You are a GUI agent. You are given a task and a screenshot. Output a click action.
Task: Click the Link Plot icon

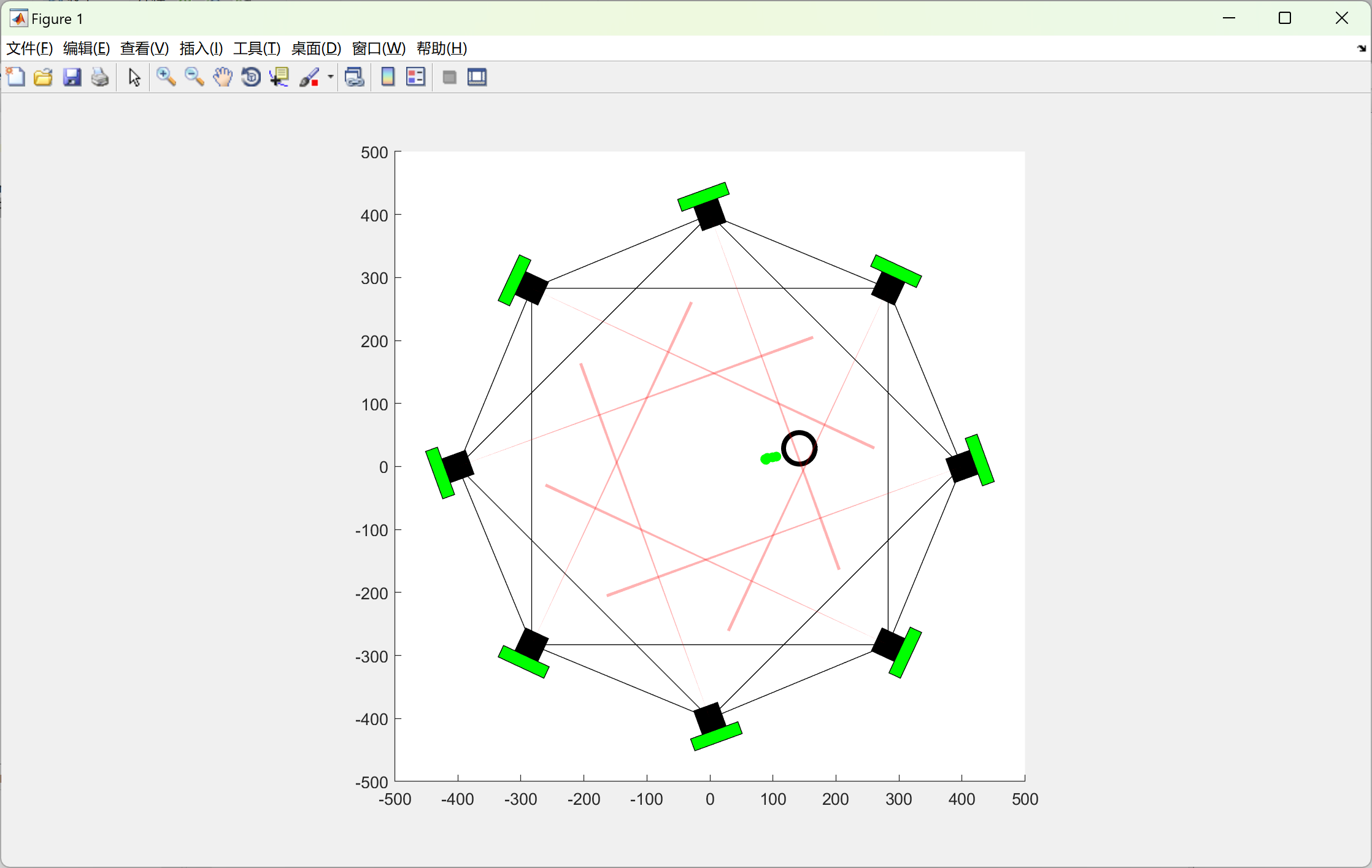pyautogui.click(x=354, y=77)
